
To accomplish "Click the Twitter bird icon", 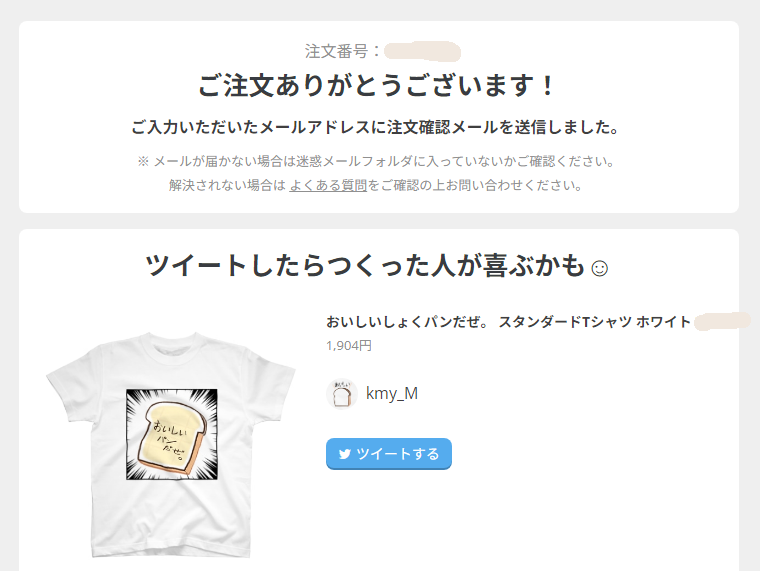I will point(345,454).
